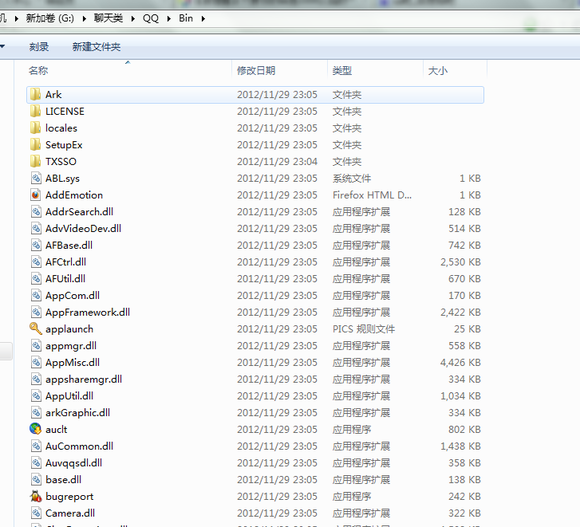Open the toolbar dropdown left of 刻录
Viewport: 580px width, 527px height.
click(x=3, y=47)
